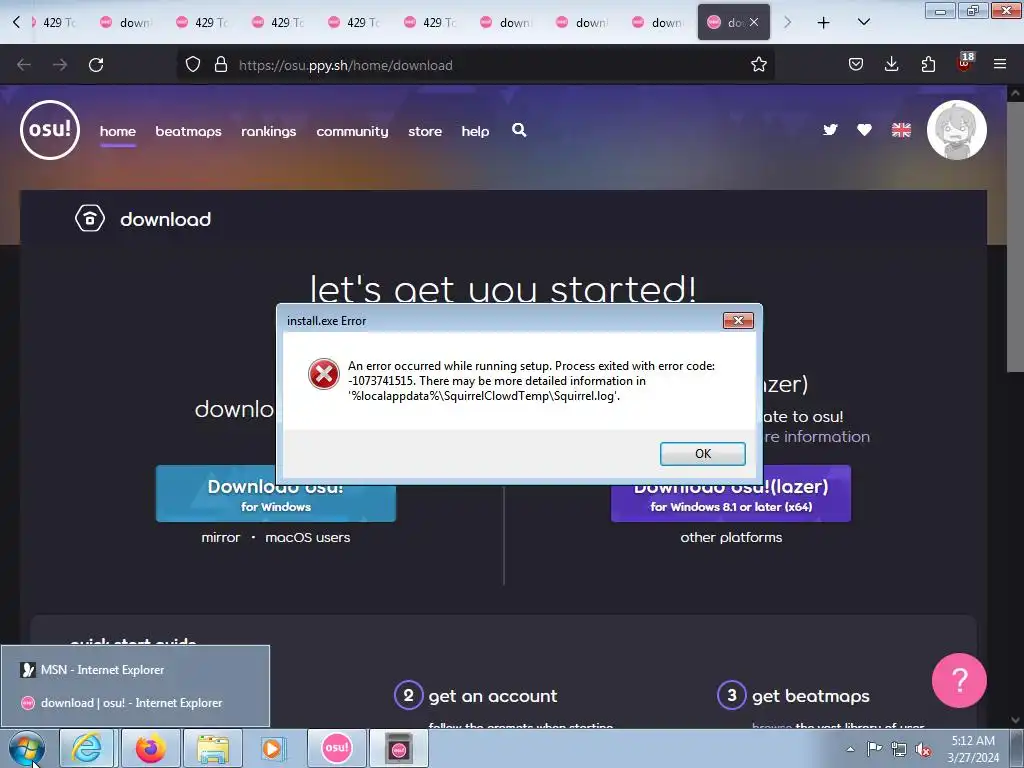Click the heart support icon

[x=864, y=130]
